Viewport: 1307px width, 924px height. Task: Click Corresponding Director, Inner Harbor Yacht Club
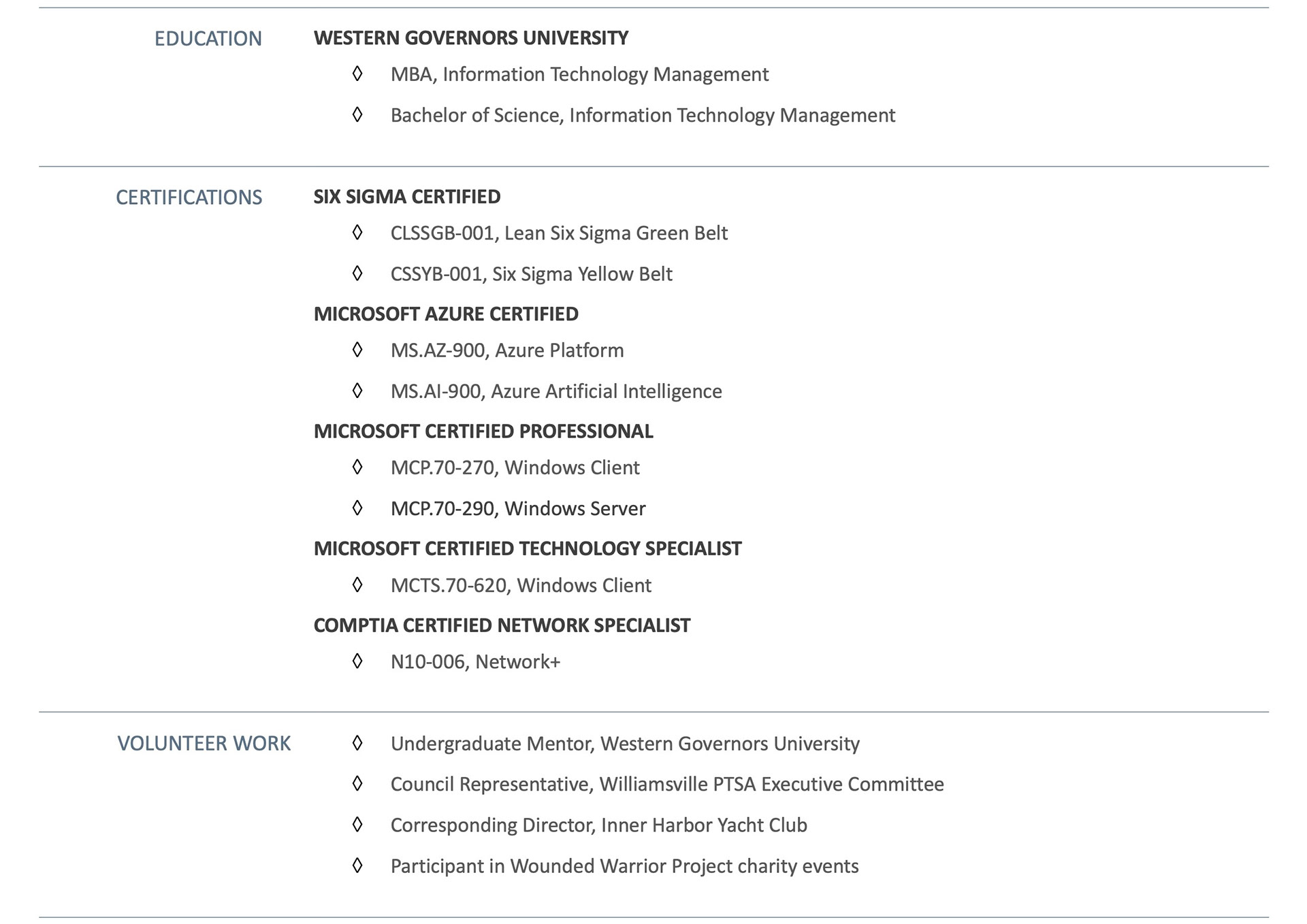[x=598, y=825]
